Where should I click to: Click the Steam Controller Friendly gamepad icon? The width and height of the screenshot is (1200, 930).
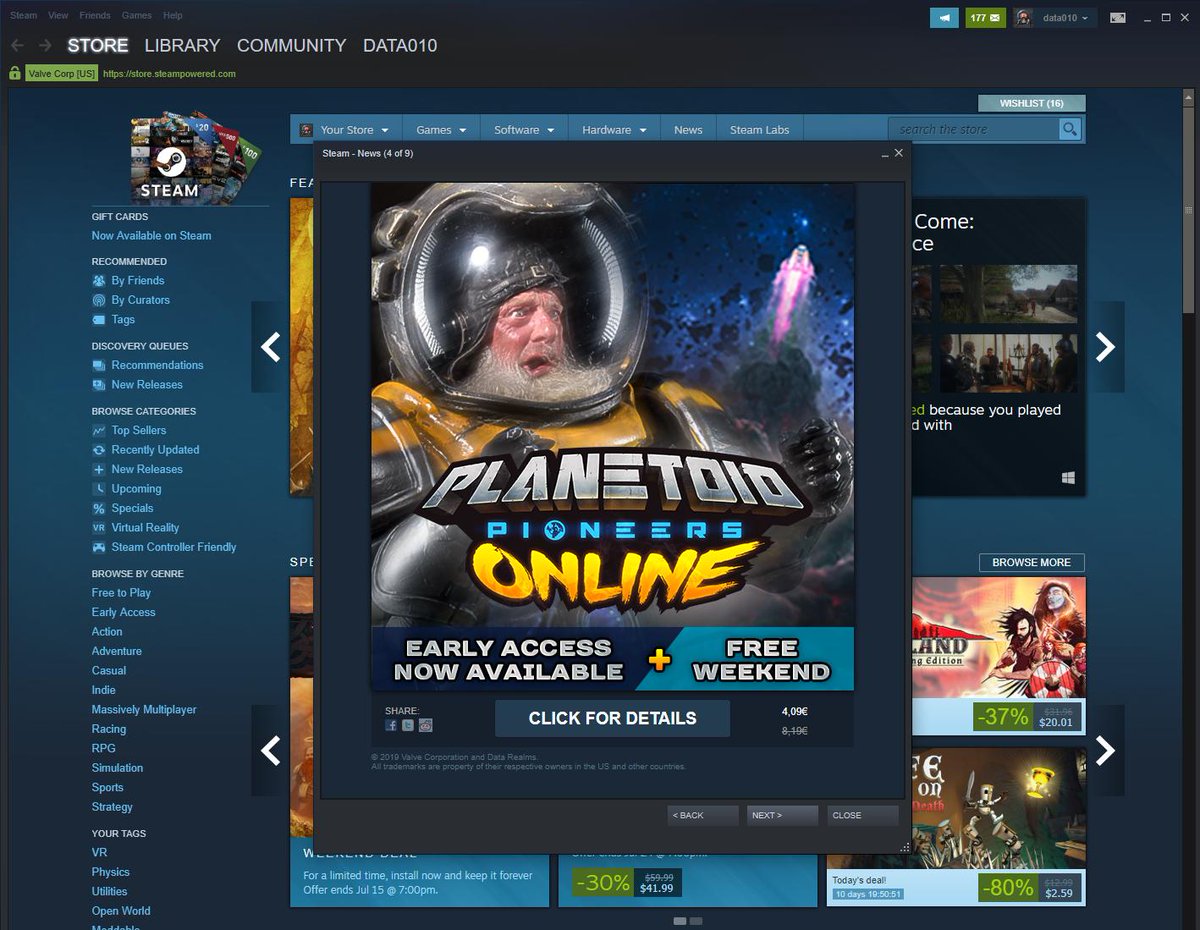(99, 547)
